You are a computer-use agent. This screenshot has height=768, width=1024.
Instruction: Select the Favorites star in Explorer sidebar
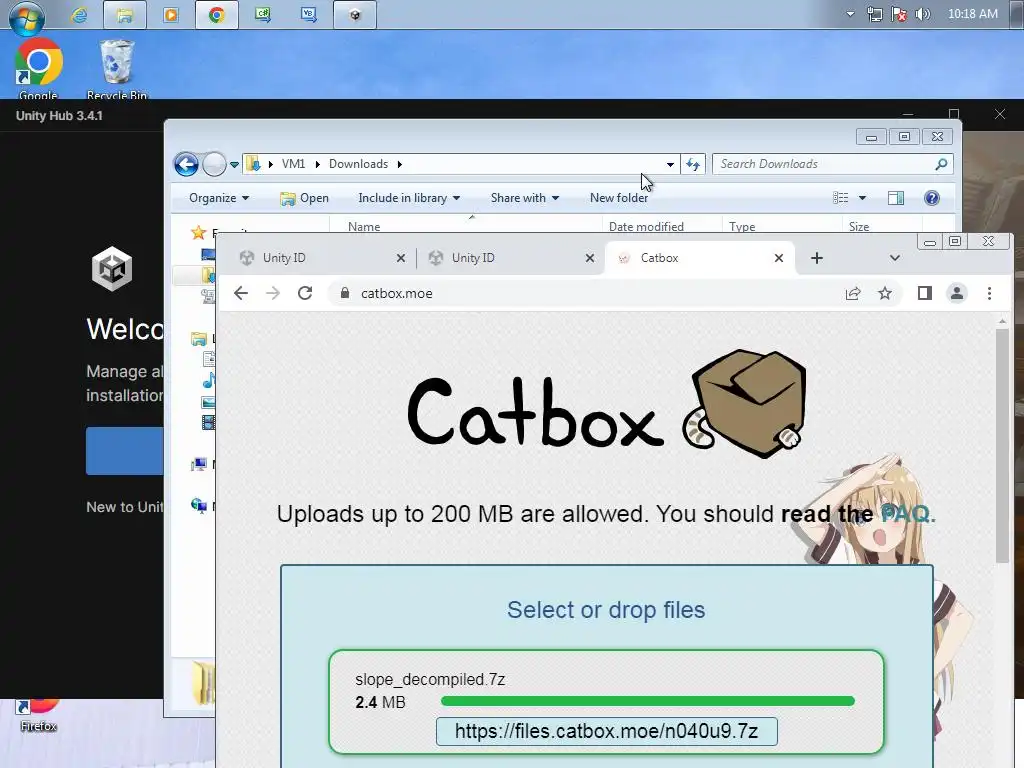(199, 232)
